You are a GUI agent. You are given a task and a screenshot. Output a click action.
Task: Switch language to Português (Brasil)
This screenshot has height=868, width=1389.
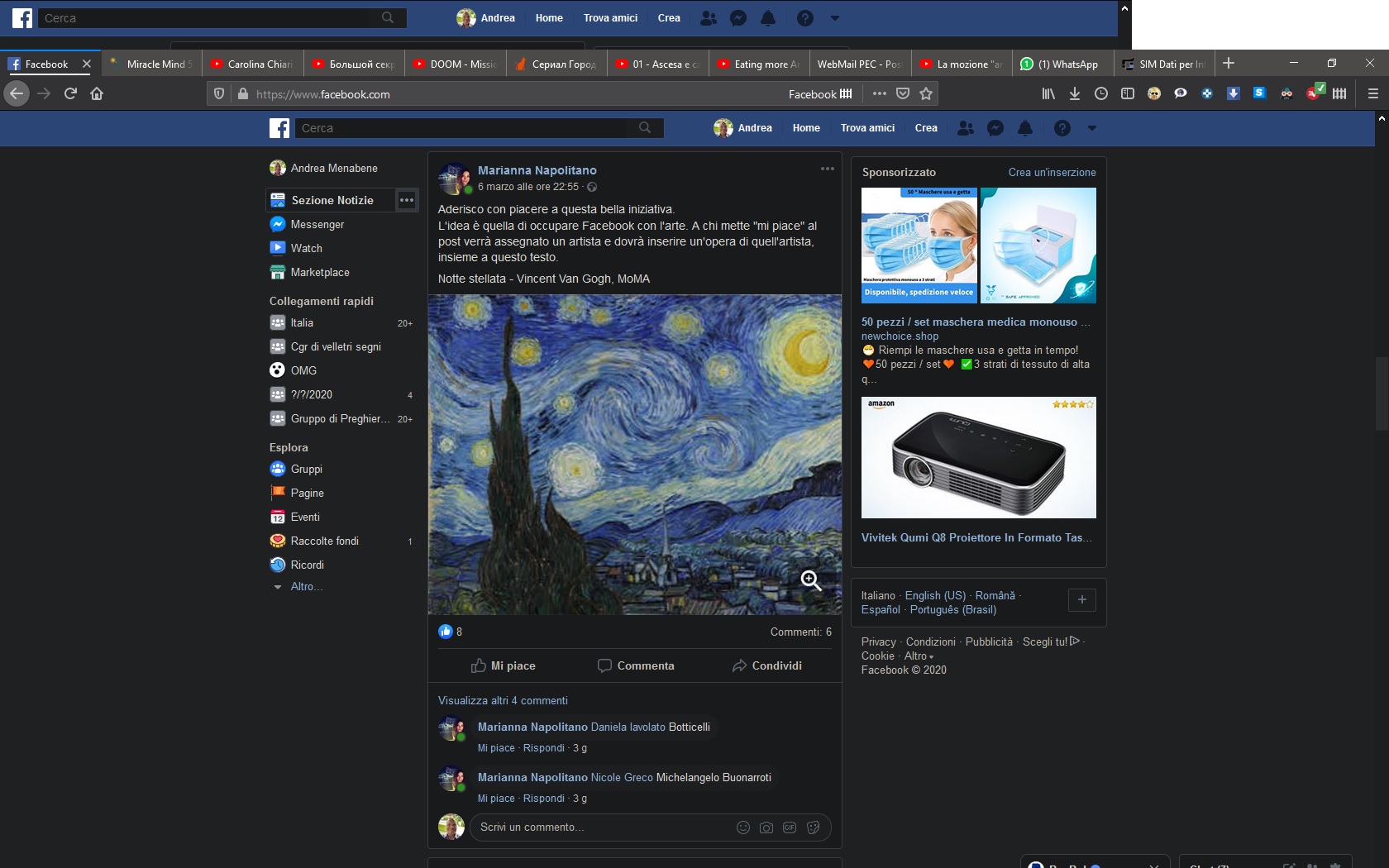click(952, 609)
